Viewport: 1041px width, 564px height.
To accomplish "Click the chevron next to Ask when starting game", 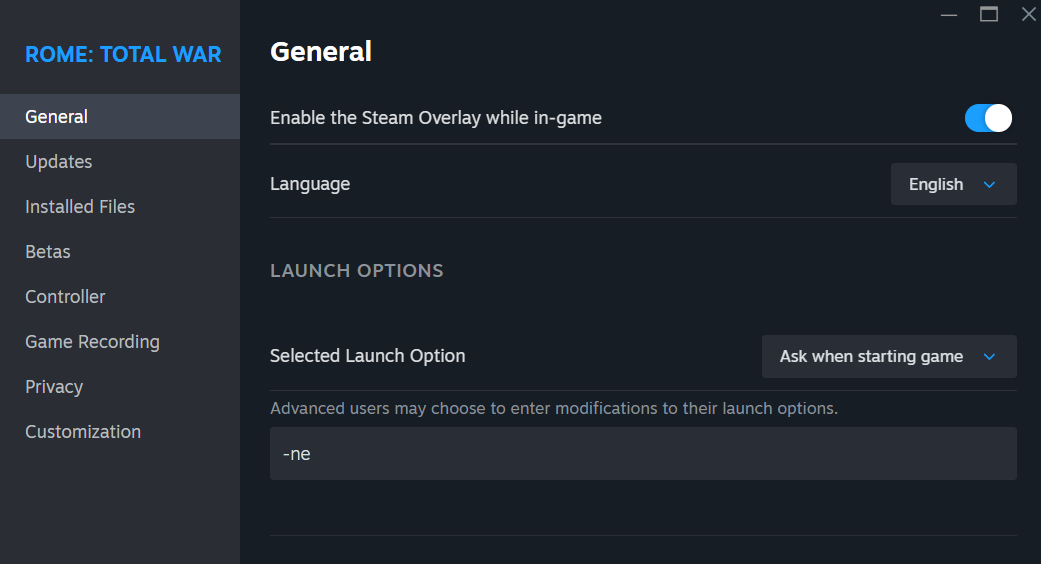I will [x=989, y=357].
